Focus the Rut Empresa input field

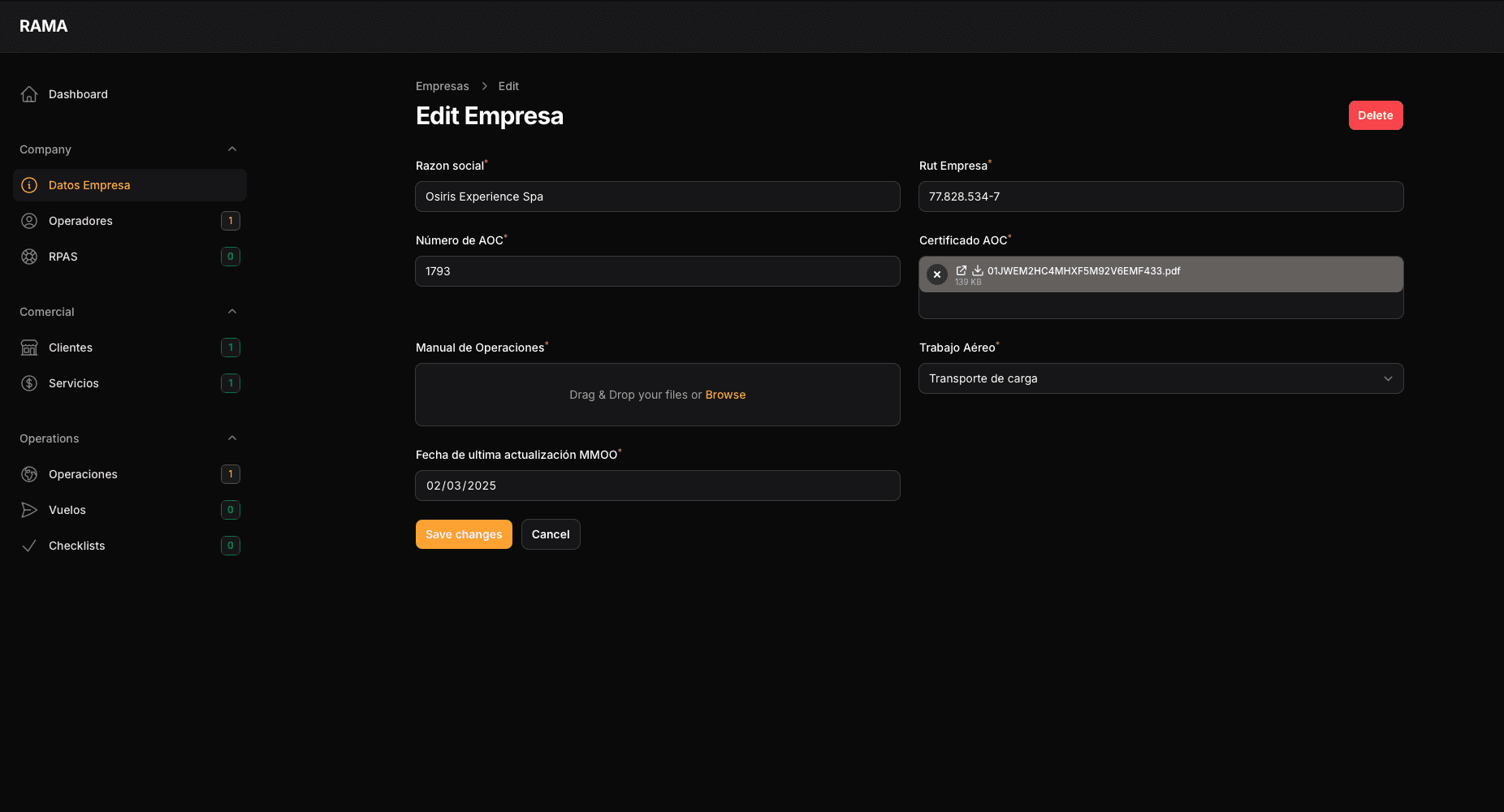(x=1161, y=197)
